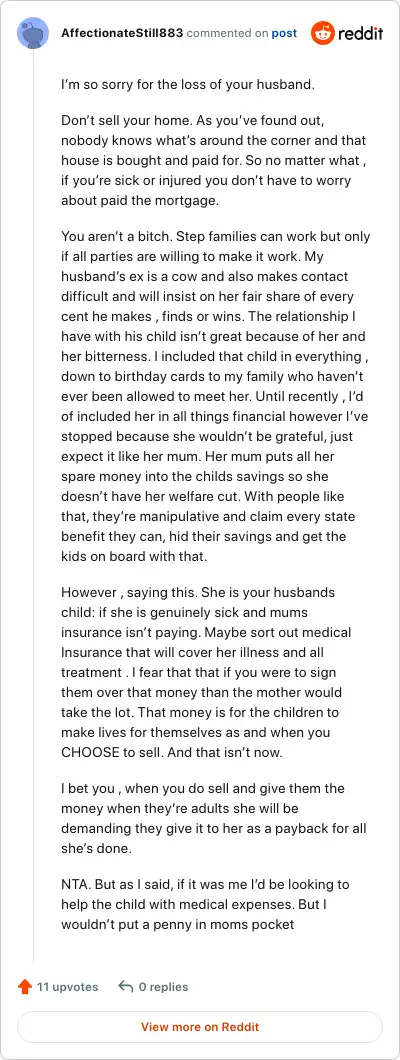Screen dimensions: 400x1060
Task: Collapse the comment using the vertical thread line
Action: click(x=33, y=507)
